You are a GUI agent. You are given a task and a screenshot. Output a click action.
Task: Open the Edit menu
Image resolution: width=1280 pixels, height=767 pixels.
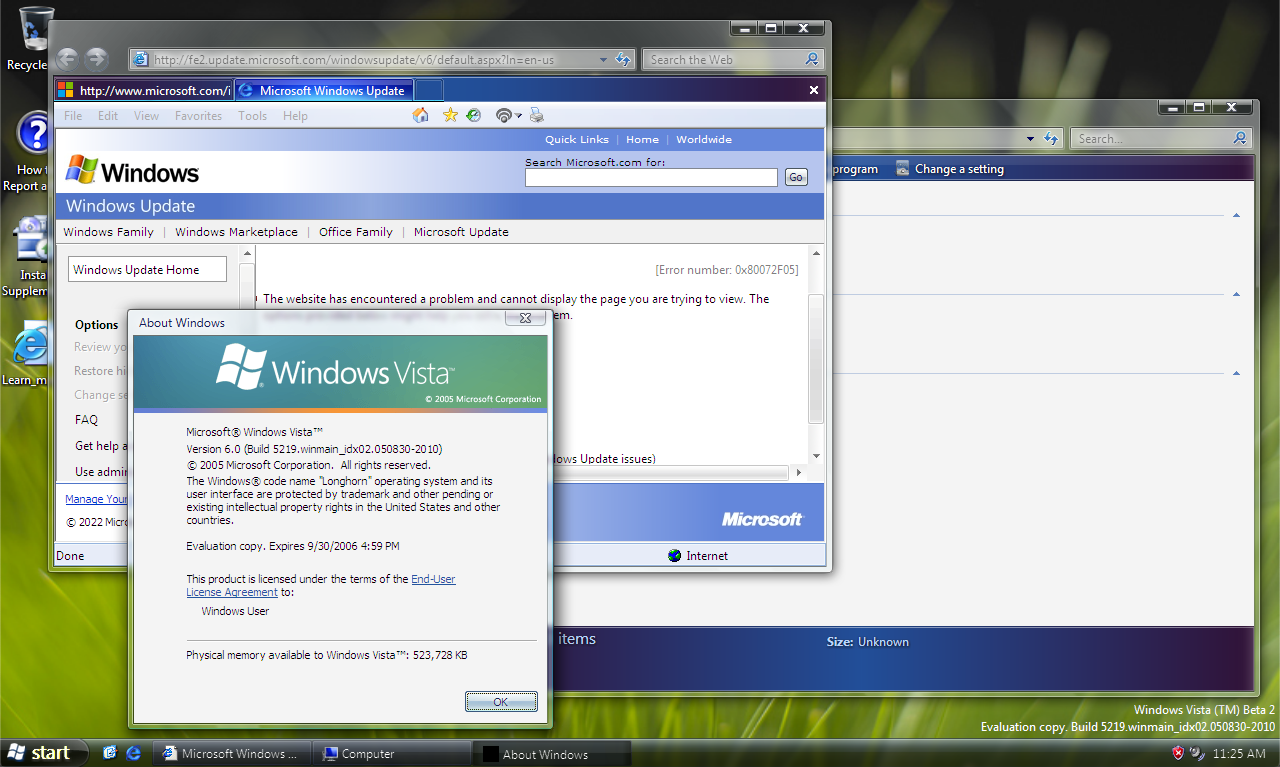pos(108,116)
